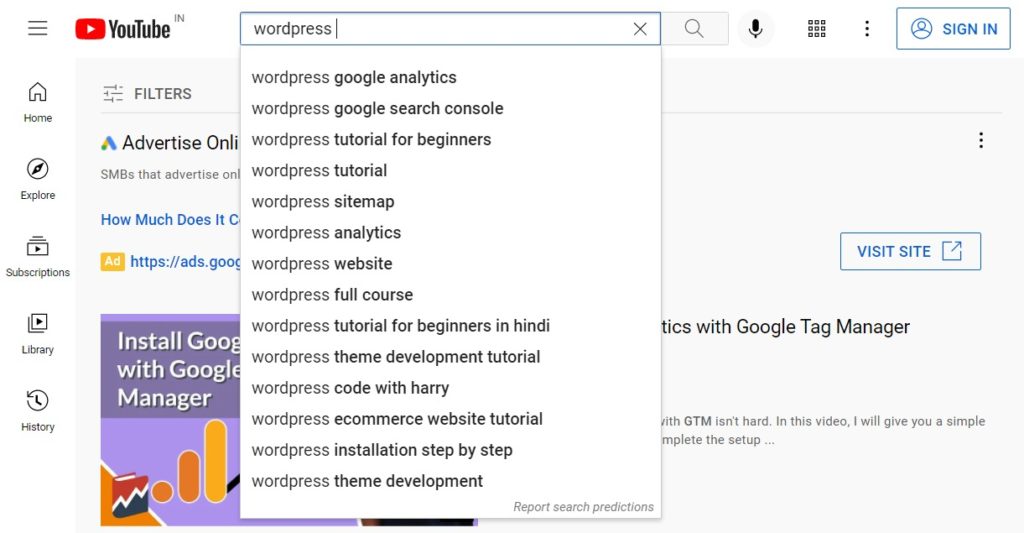
Task: Start voice search with microphone
Action: coord(755,29)
